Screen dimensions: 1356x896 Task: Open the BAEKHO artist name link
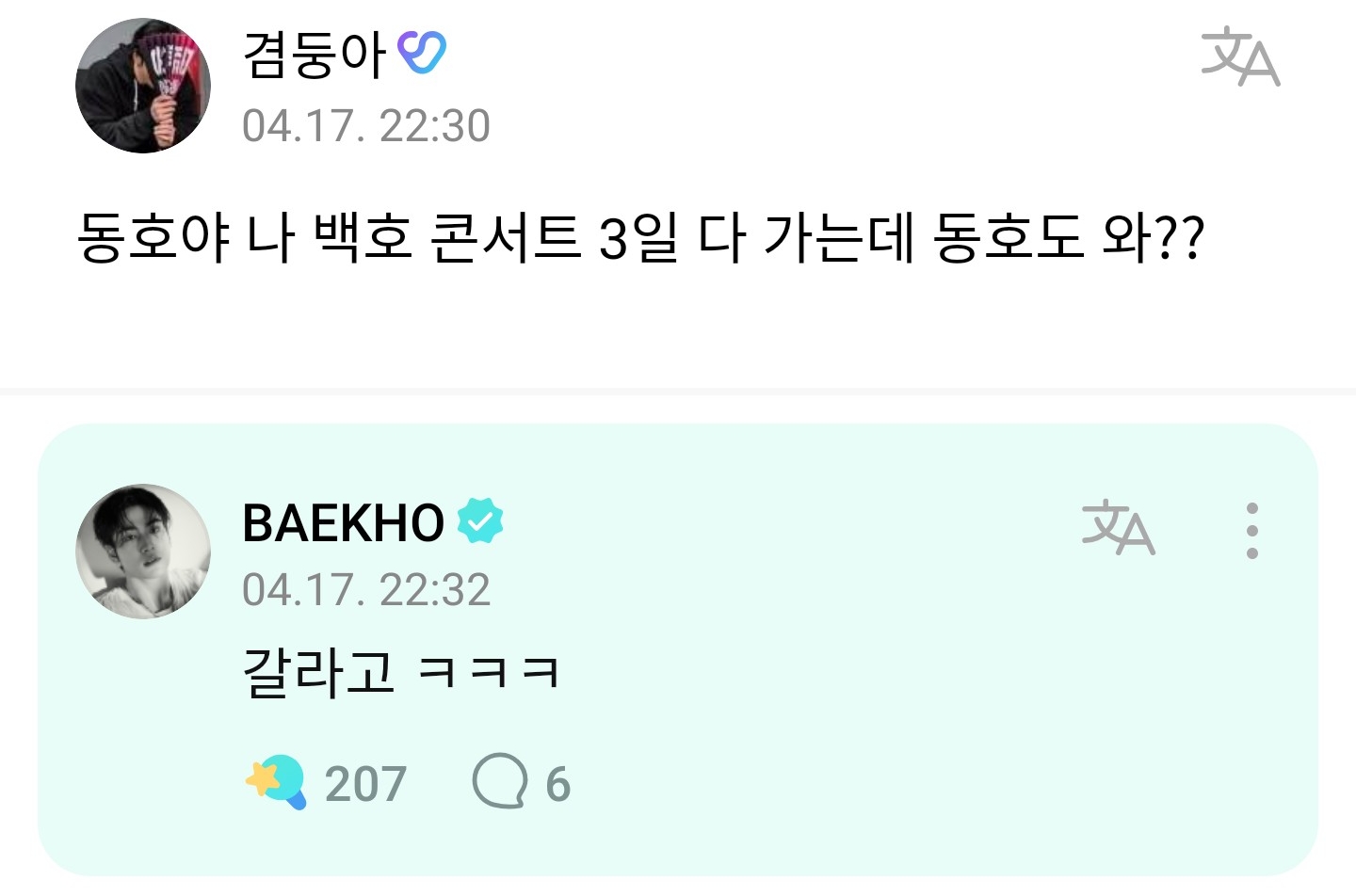click(343, 523)
